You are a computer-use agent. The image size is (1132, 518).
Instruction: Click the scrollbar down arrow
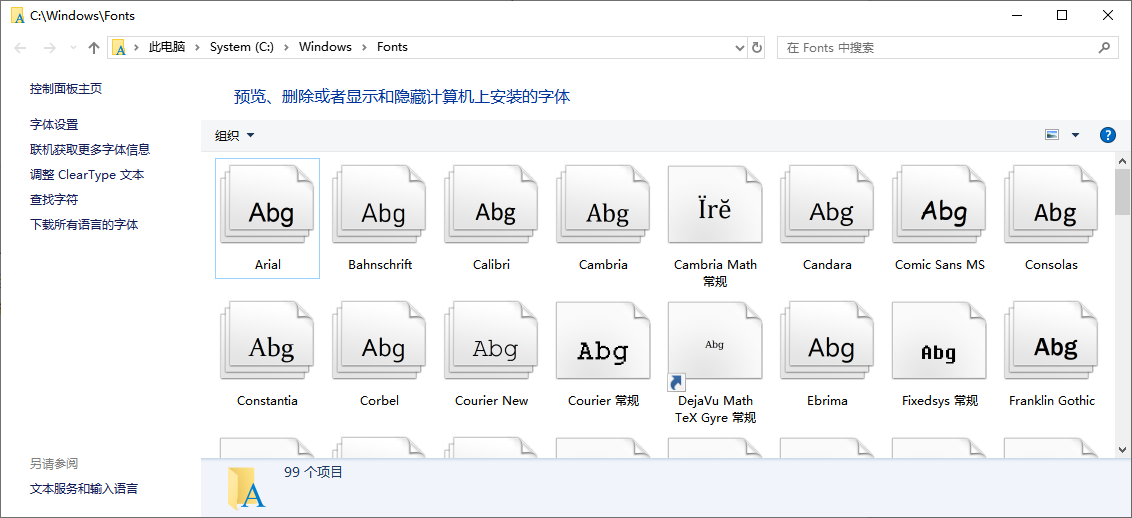[1123, 449]
